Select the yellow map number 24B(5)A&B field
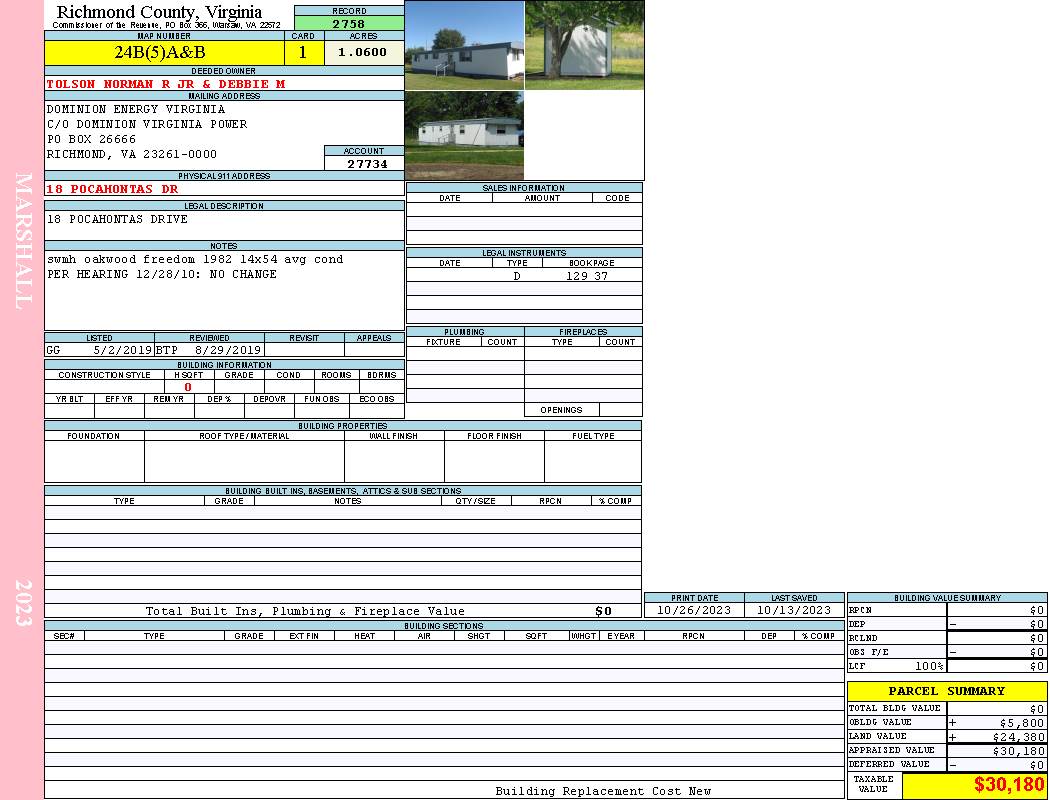 [x=164, y=53]
